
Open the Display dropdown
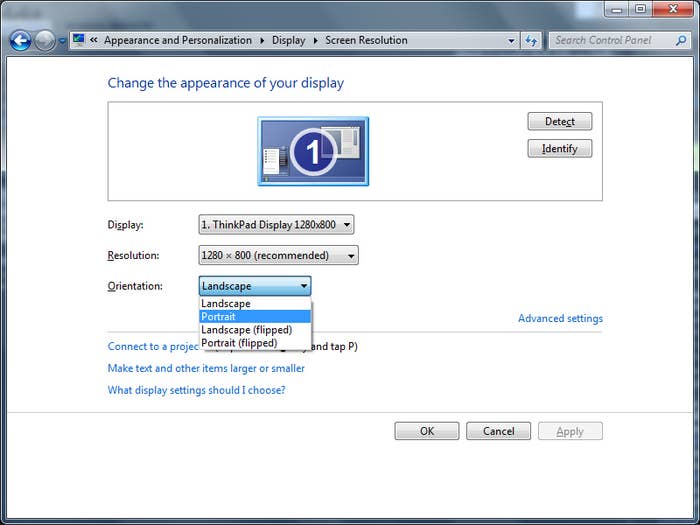pos(276,225)
